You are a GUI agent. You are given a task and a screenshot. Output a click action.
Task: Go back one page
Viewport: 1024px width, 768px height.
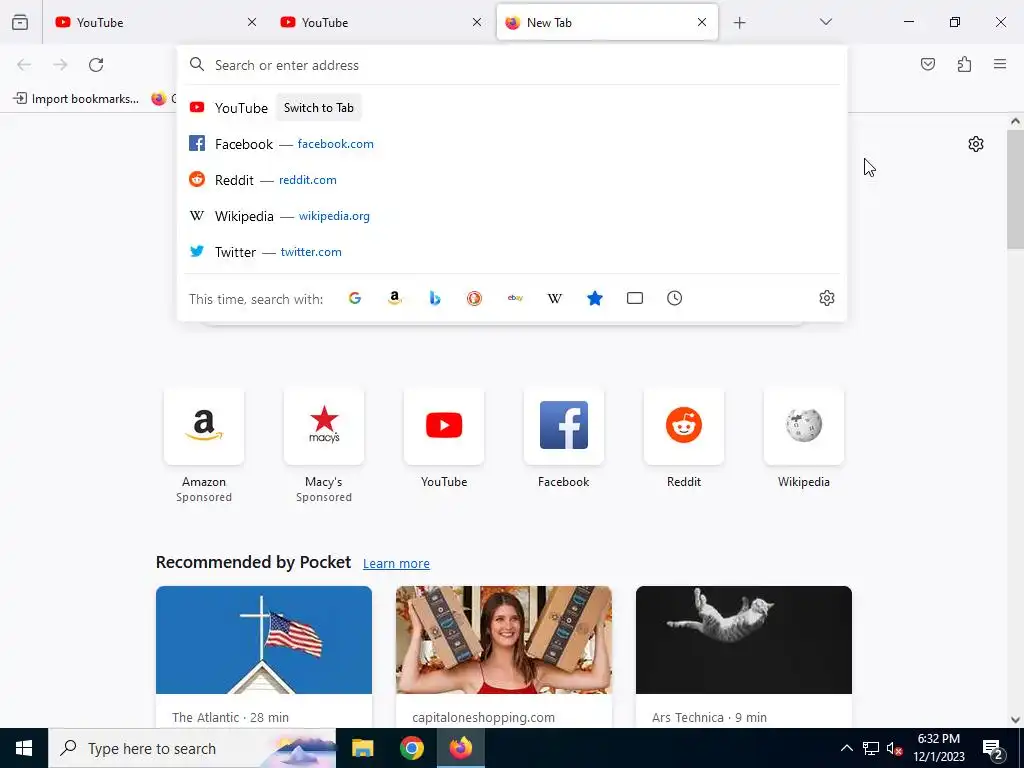24,65
